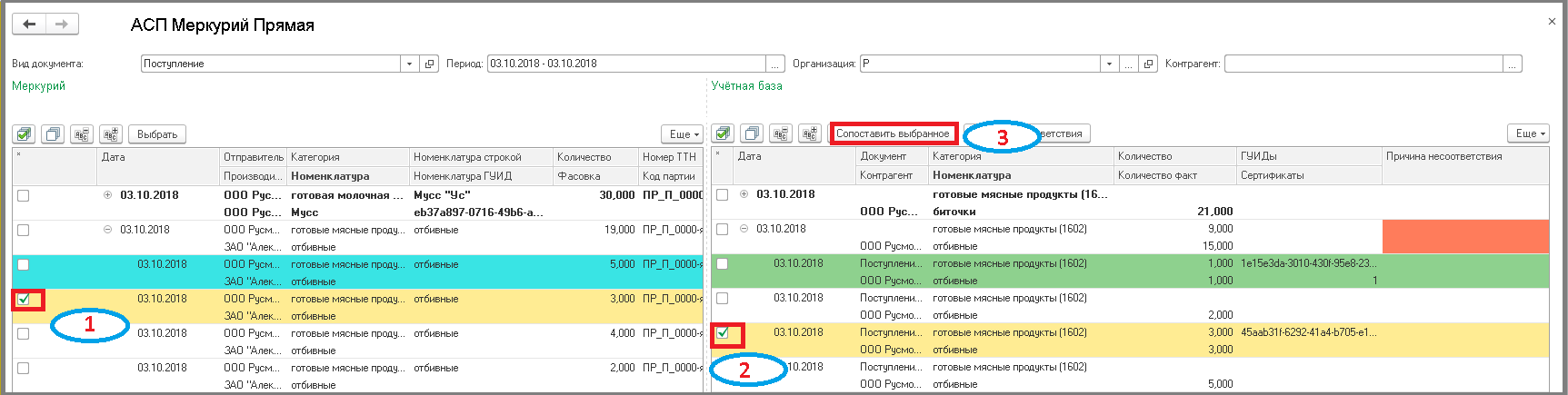
Task: Click into the Период date range field
Action: [x=627, y=64]
